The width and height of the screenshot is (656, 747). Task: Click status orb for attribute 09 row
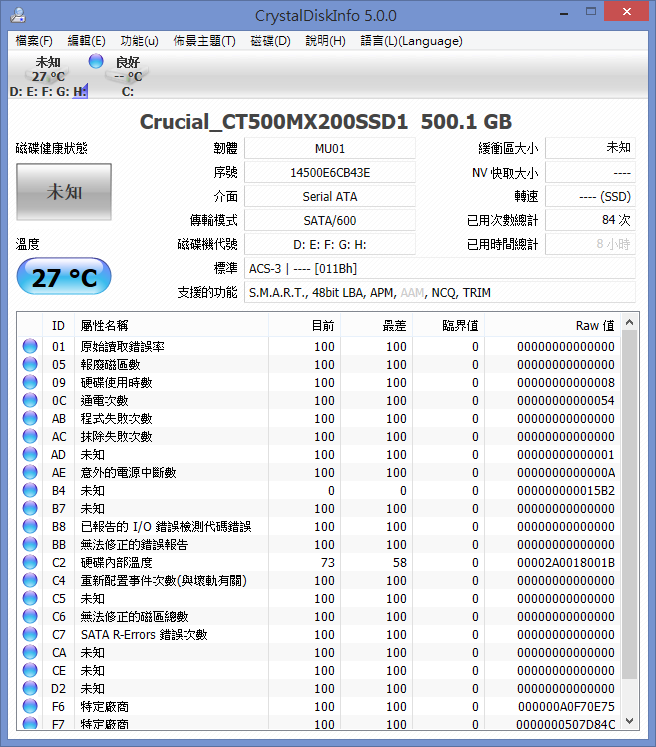(30, 383)
